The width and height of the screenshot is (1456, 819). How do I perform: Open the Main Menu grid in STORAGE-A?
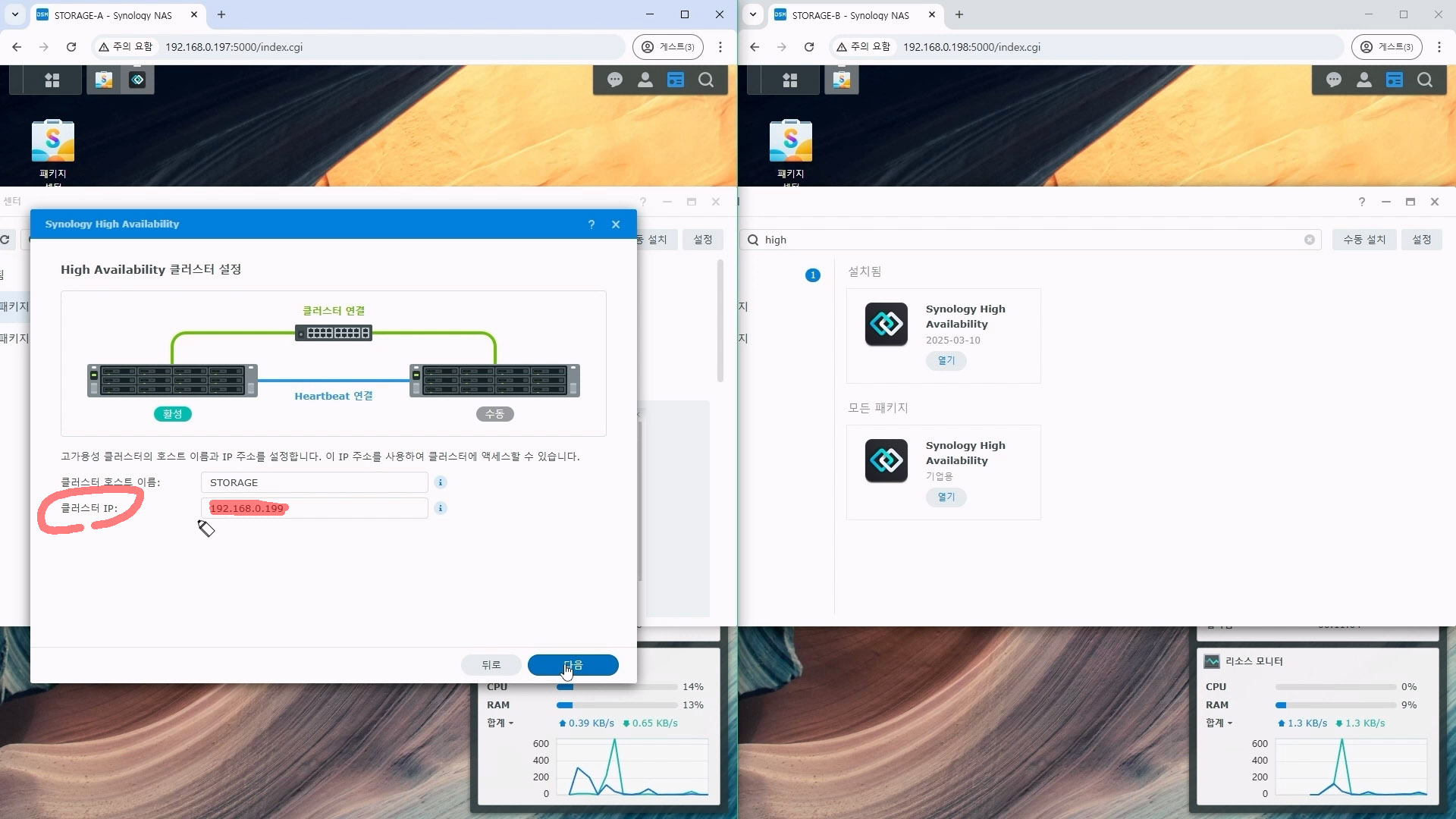tap(52, 80)
